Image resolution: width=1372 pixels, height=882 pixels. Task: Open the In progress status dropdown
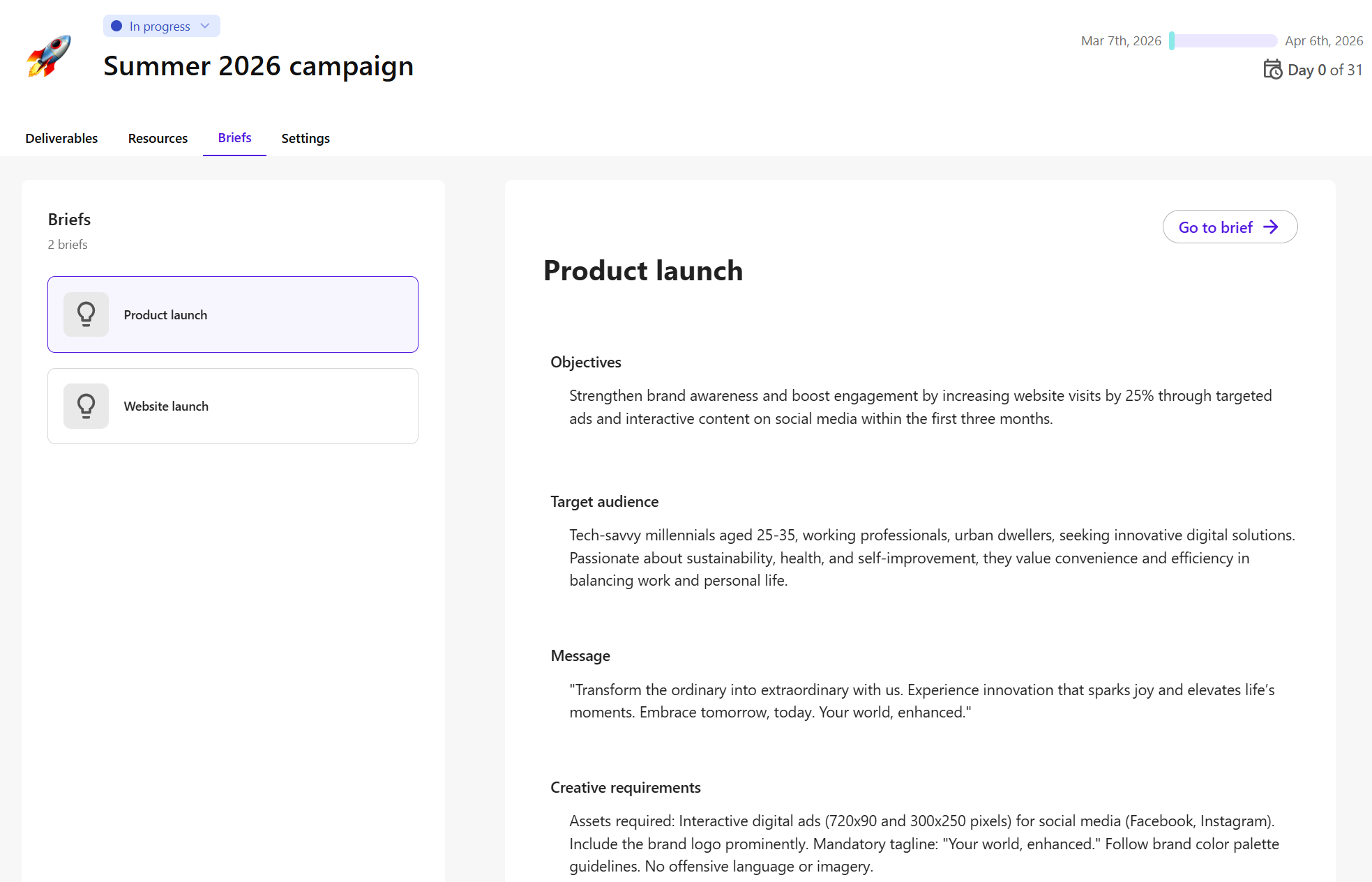pyautogui.click(x=160, y=26)
